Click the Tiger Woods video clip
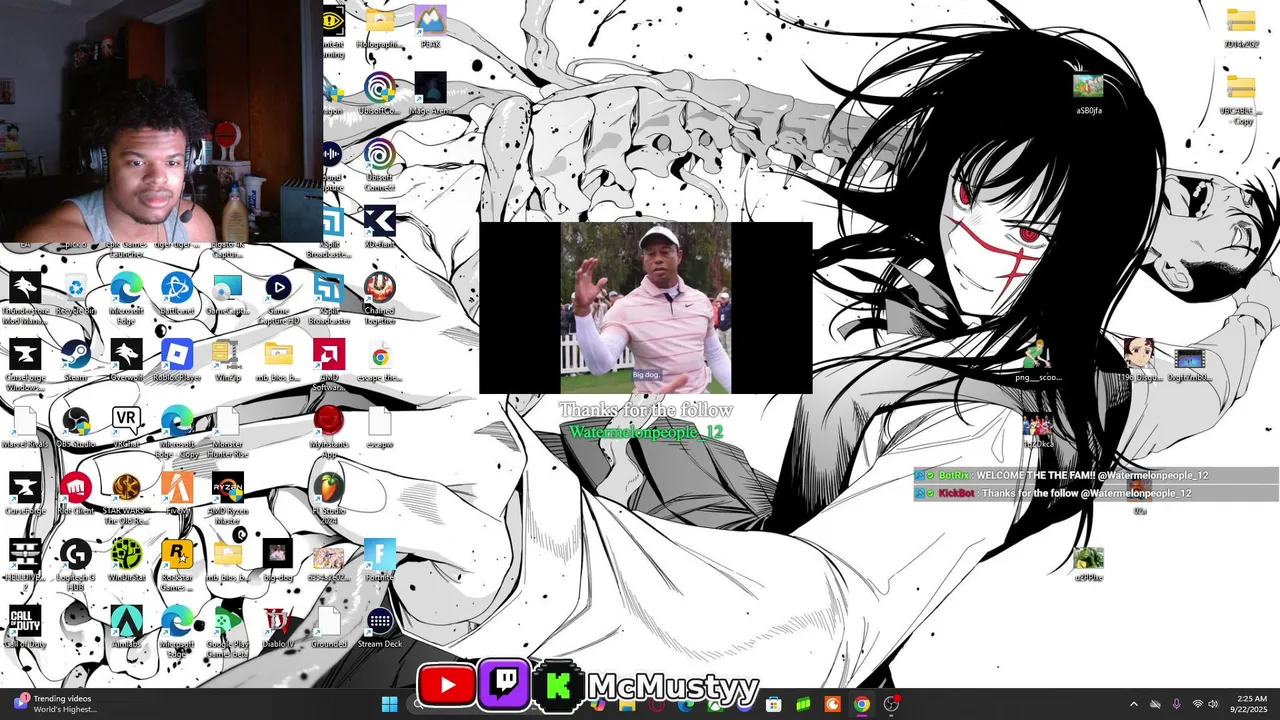The width and height of the screenshot is (1280, 720). 646,308
